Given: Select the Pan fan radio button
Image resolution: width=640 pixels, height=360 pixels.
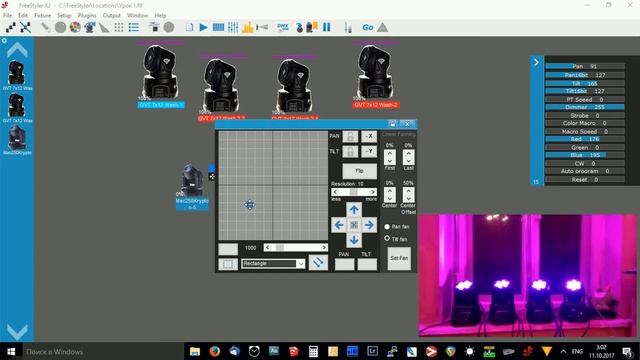Looking at the screenshot, I should point(387,227).
